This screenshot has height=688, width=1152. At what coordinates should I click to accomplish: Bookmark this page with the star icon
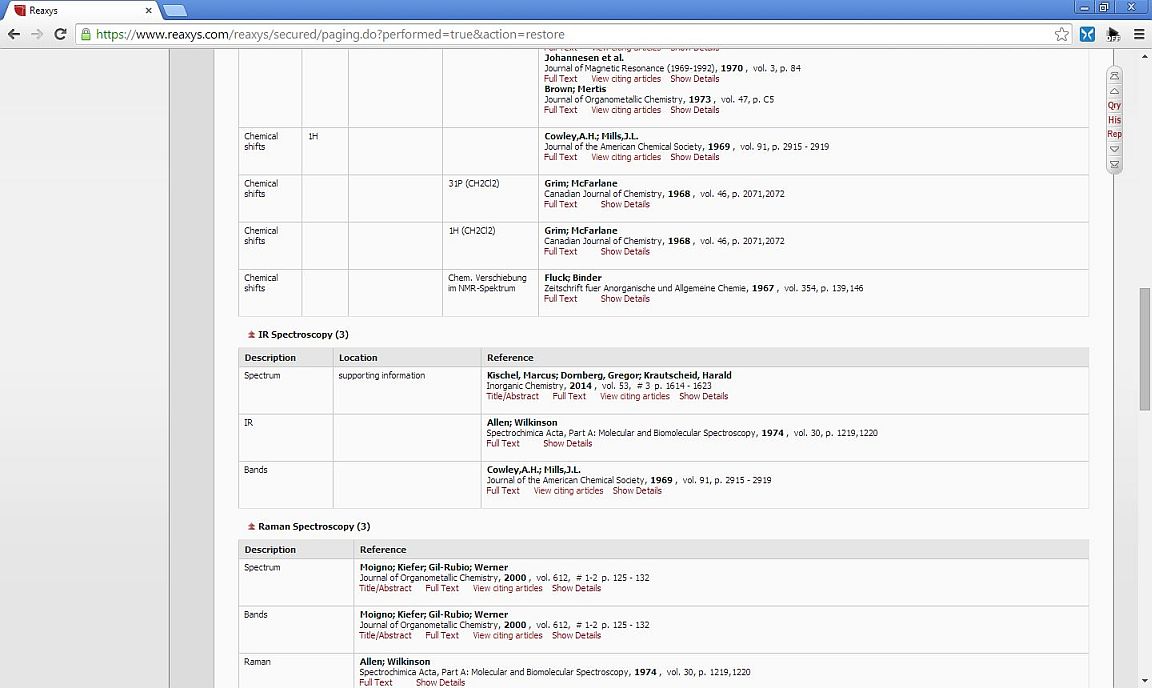point(1062,34)
